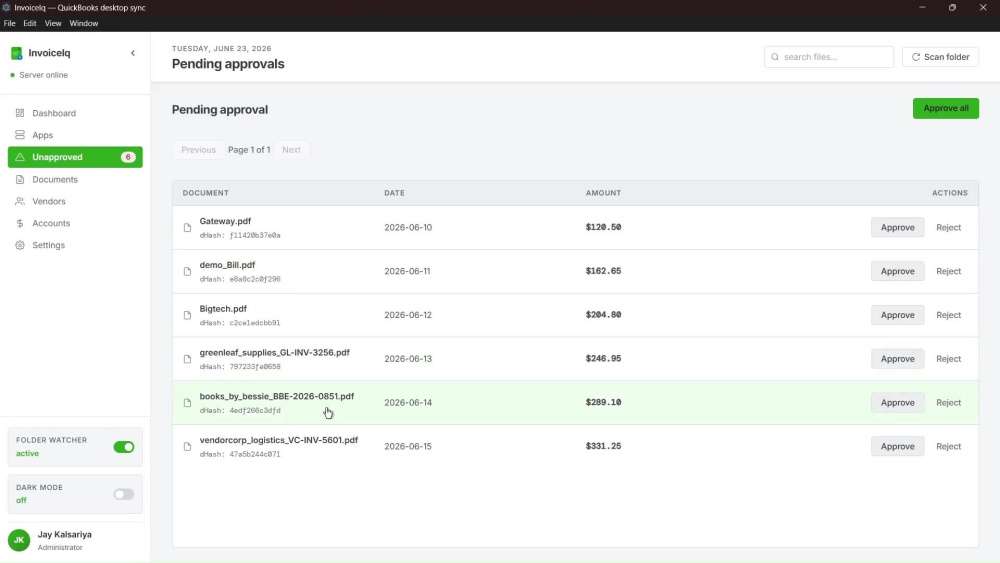Click the app icon in title bar
Screen dimensions: 1000x563
(6, 8)
